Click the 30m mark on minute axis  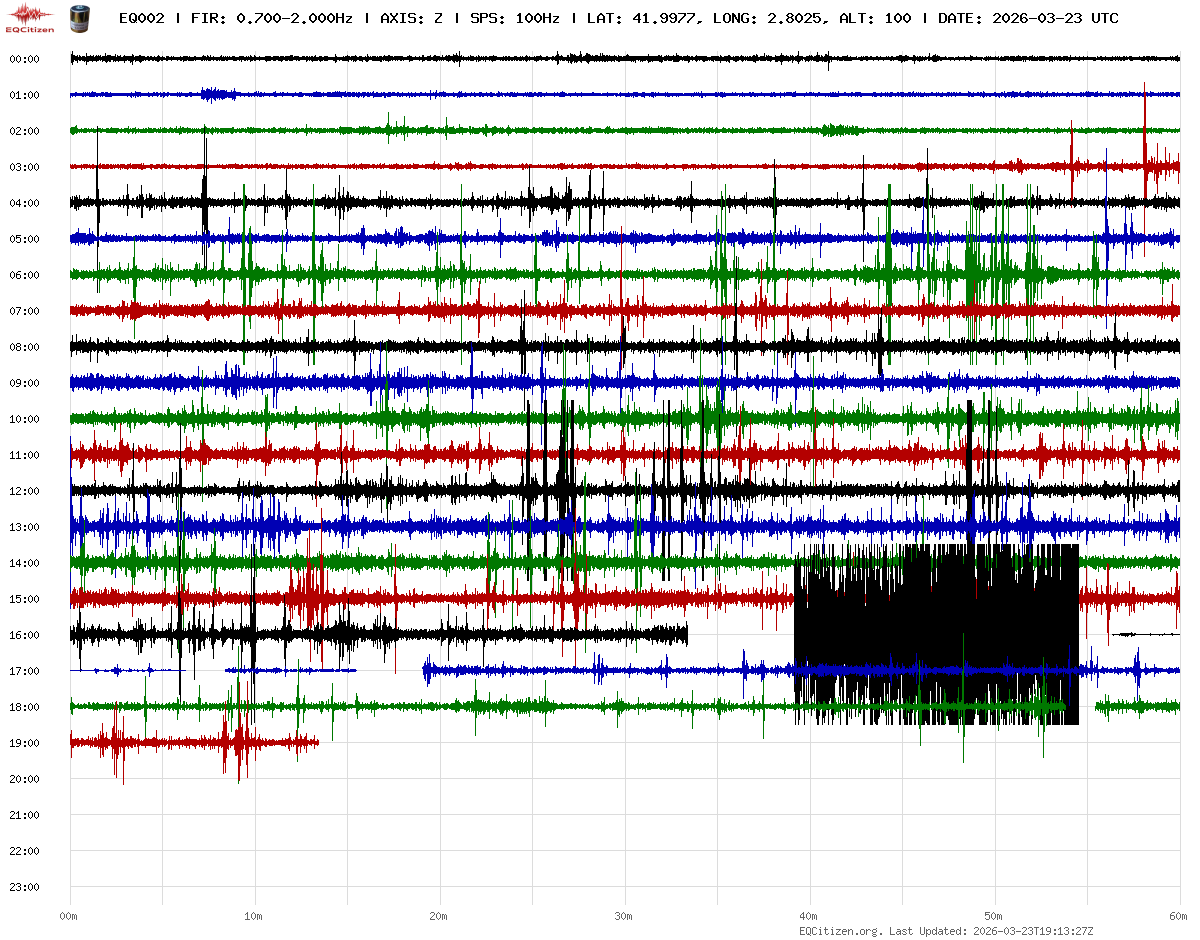tap(624, 916)
